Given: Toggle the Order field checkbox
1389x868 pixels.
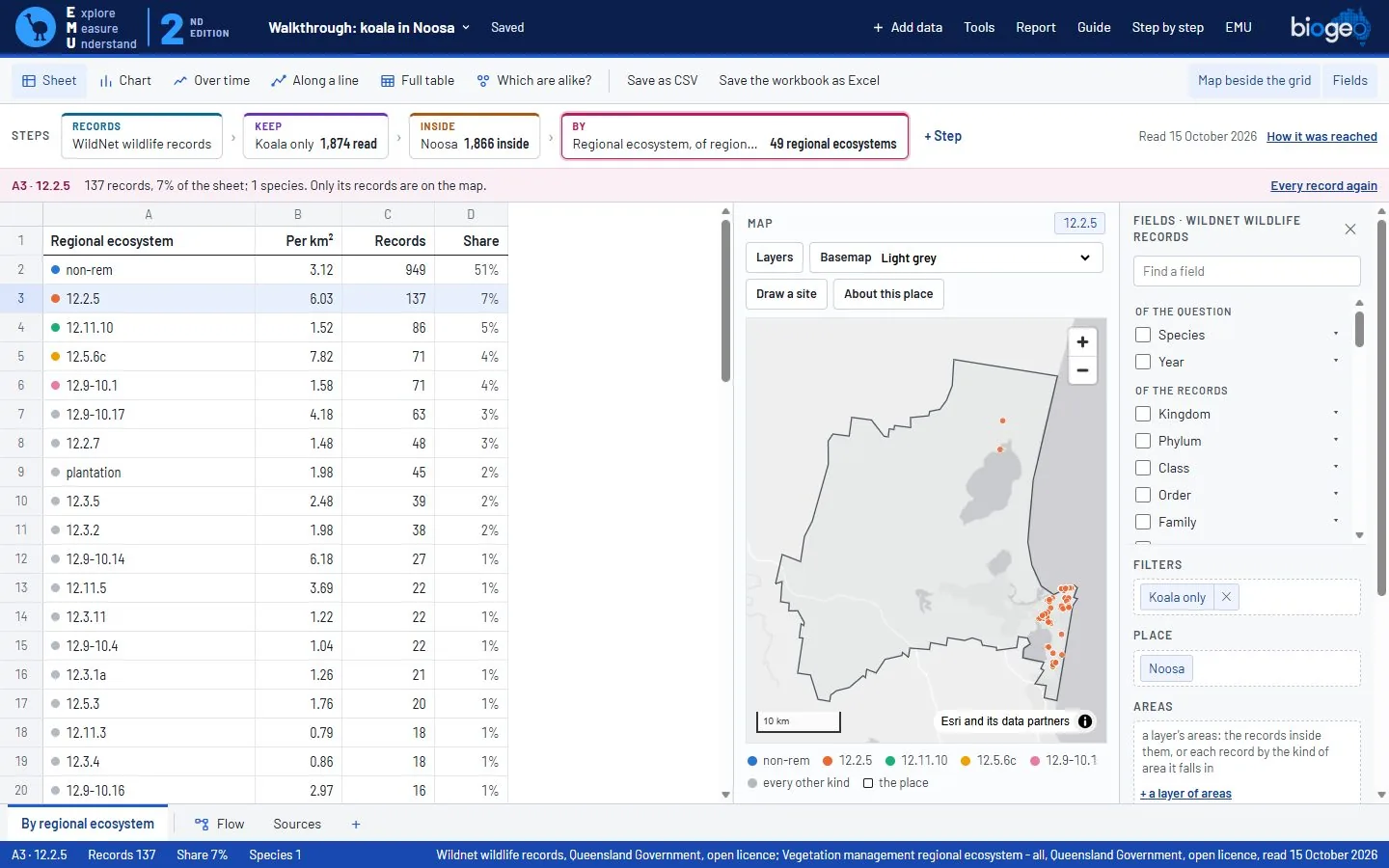Looking at the screenshot, I should tap(1143, 495).
